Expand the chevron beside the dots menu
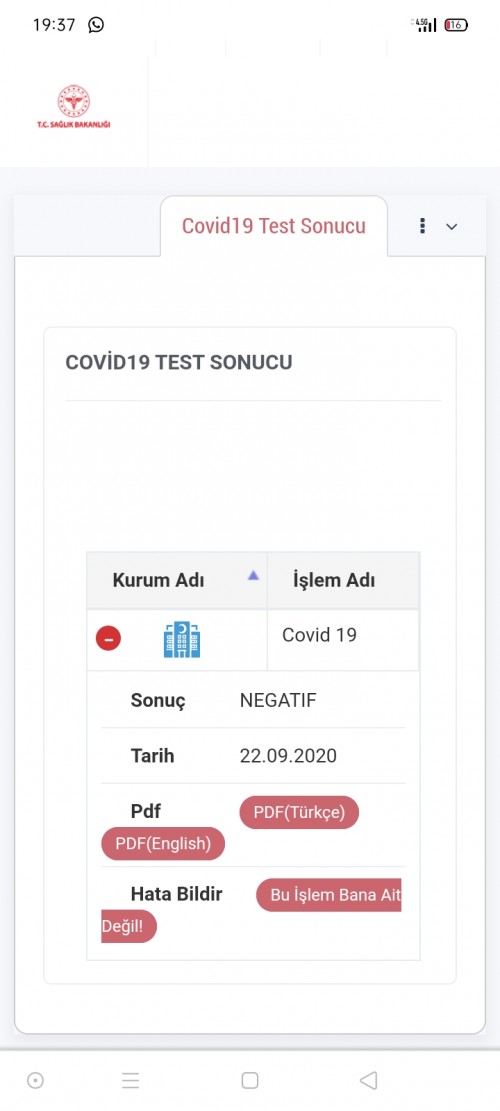The image size is (500, 1111). tap(451, 227)
